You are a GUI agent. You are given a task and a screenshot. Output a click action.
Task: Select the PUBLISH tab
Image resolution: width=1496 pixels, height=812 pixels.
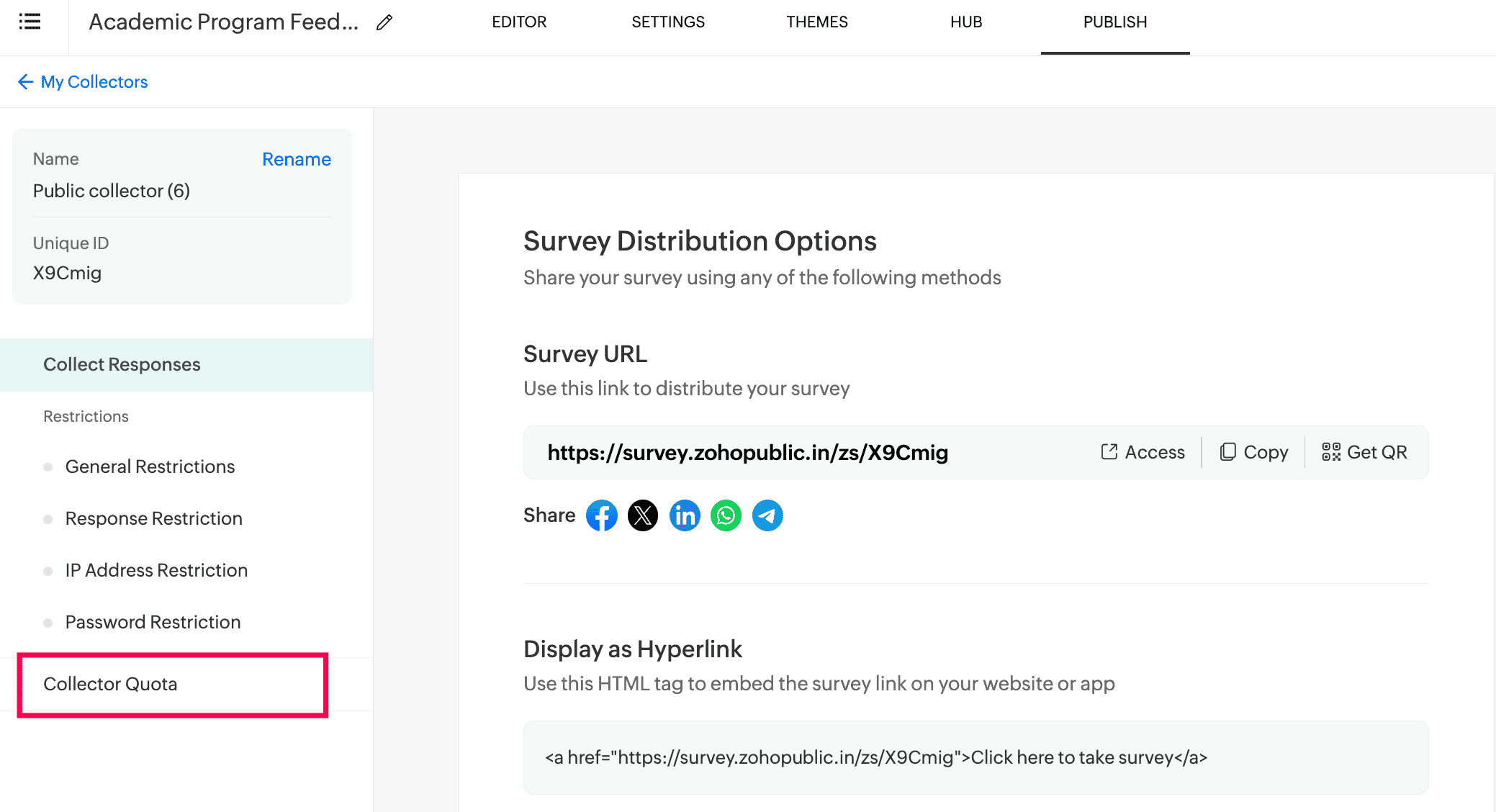1115,22
